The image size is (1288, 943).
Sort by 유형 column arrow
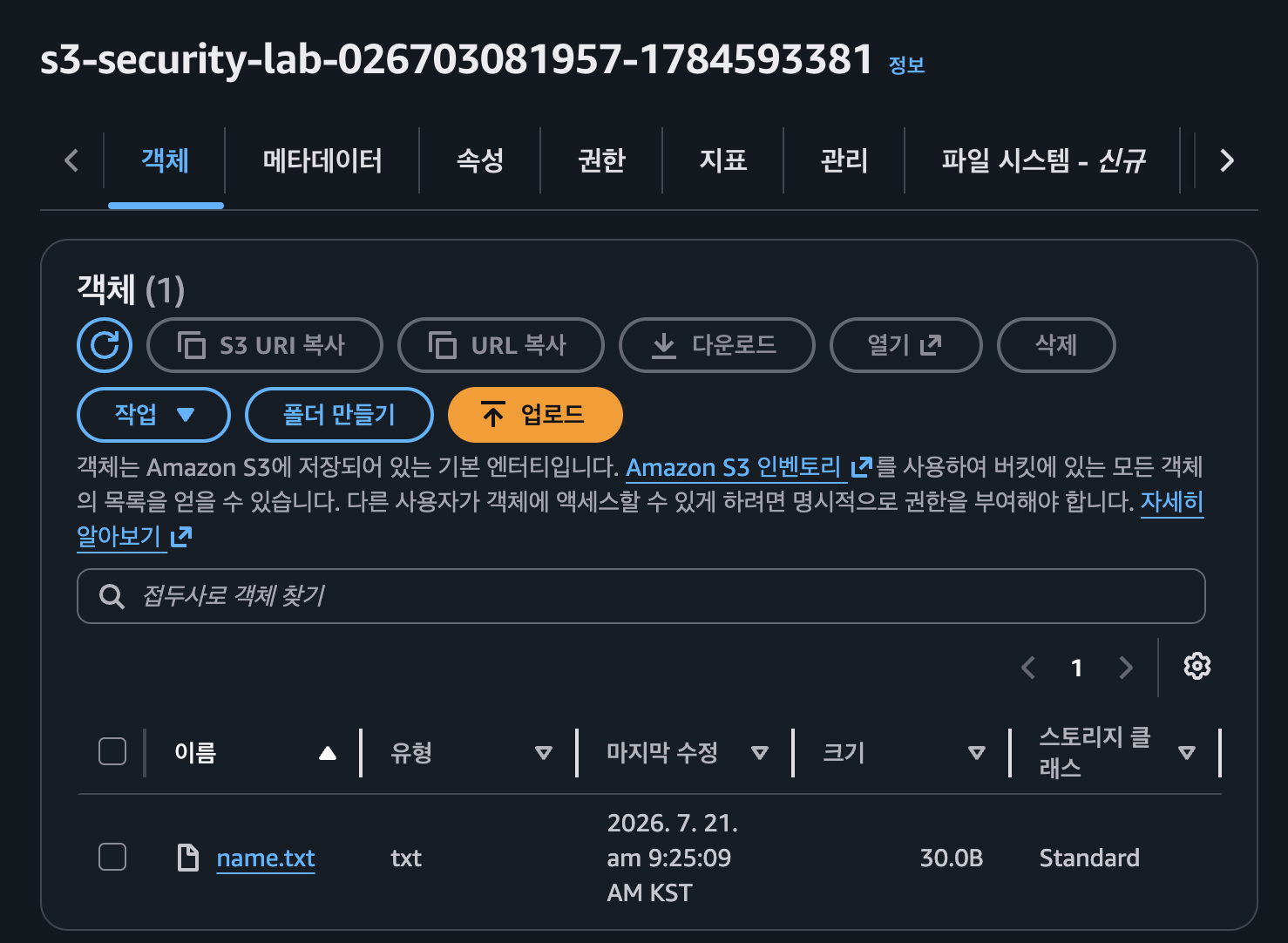click(x=544, y=753)
